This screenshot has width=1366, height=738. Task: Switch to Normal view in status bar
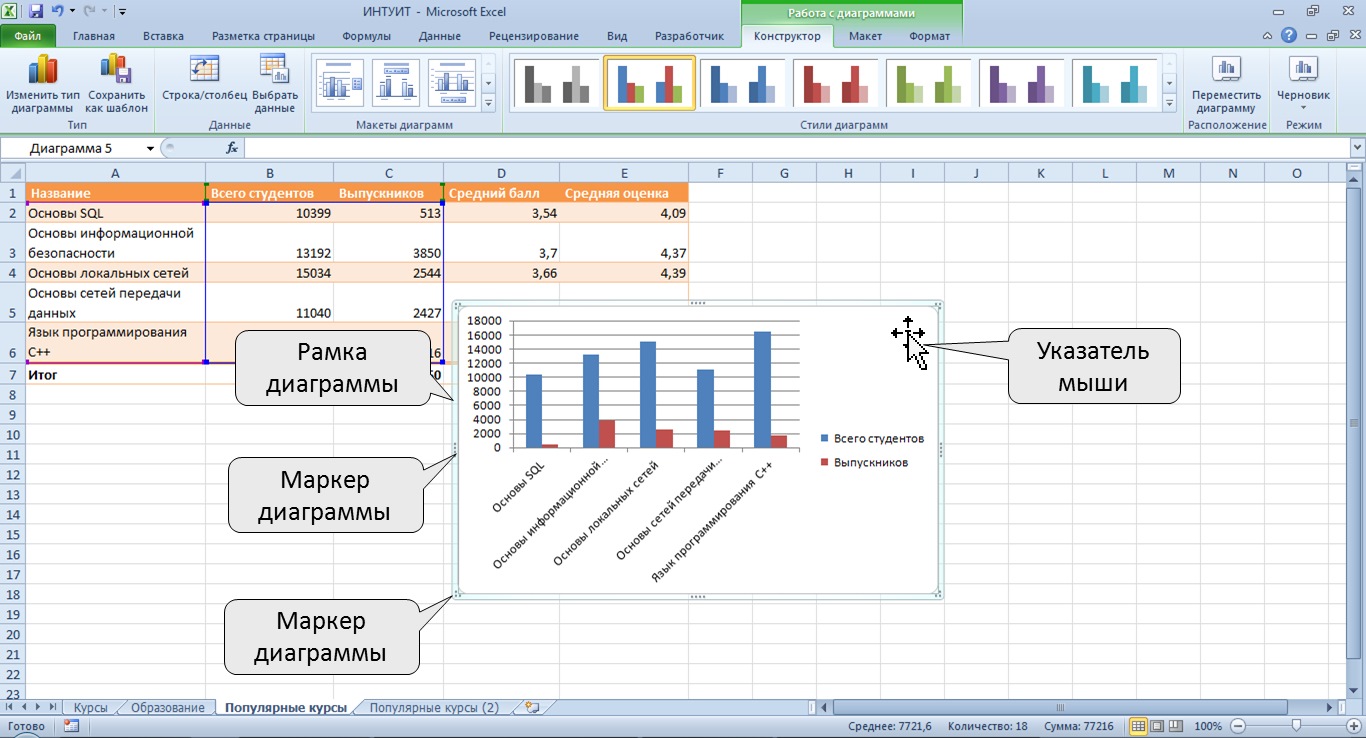point(1138,726)
